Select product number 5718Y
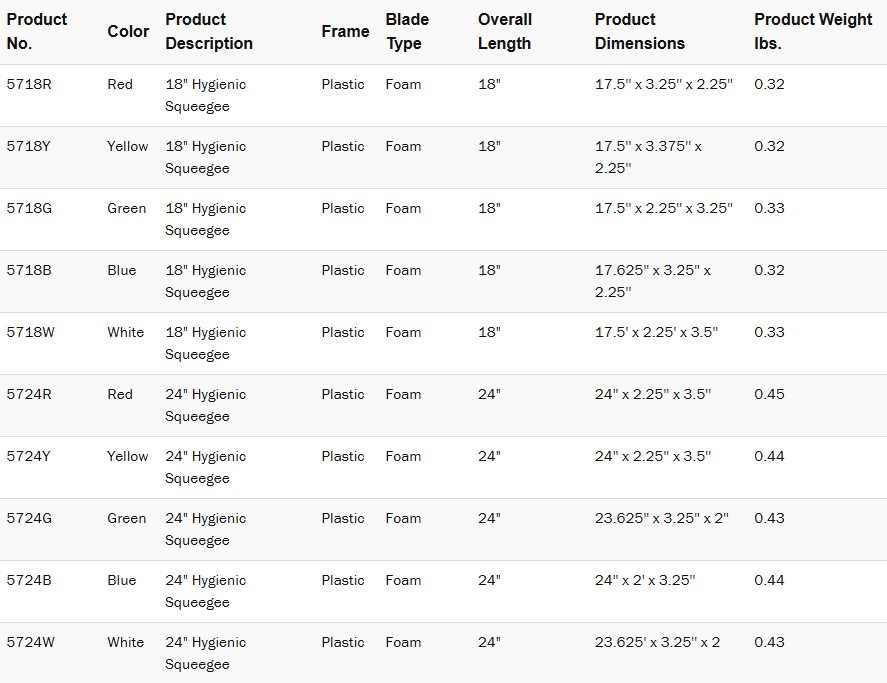 pos(28,146)
